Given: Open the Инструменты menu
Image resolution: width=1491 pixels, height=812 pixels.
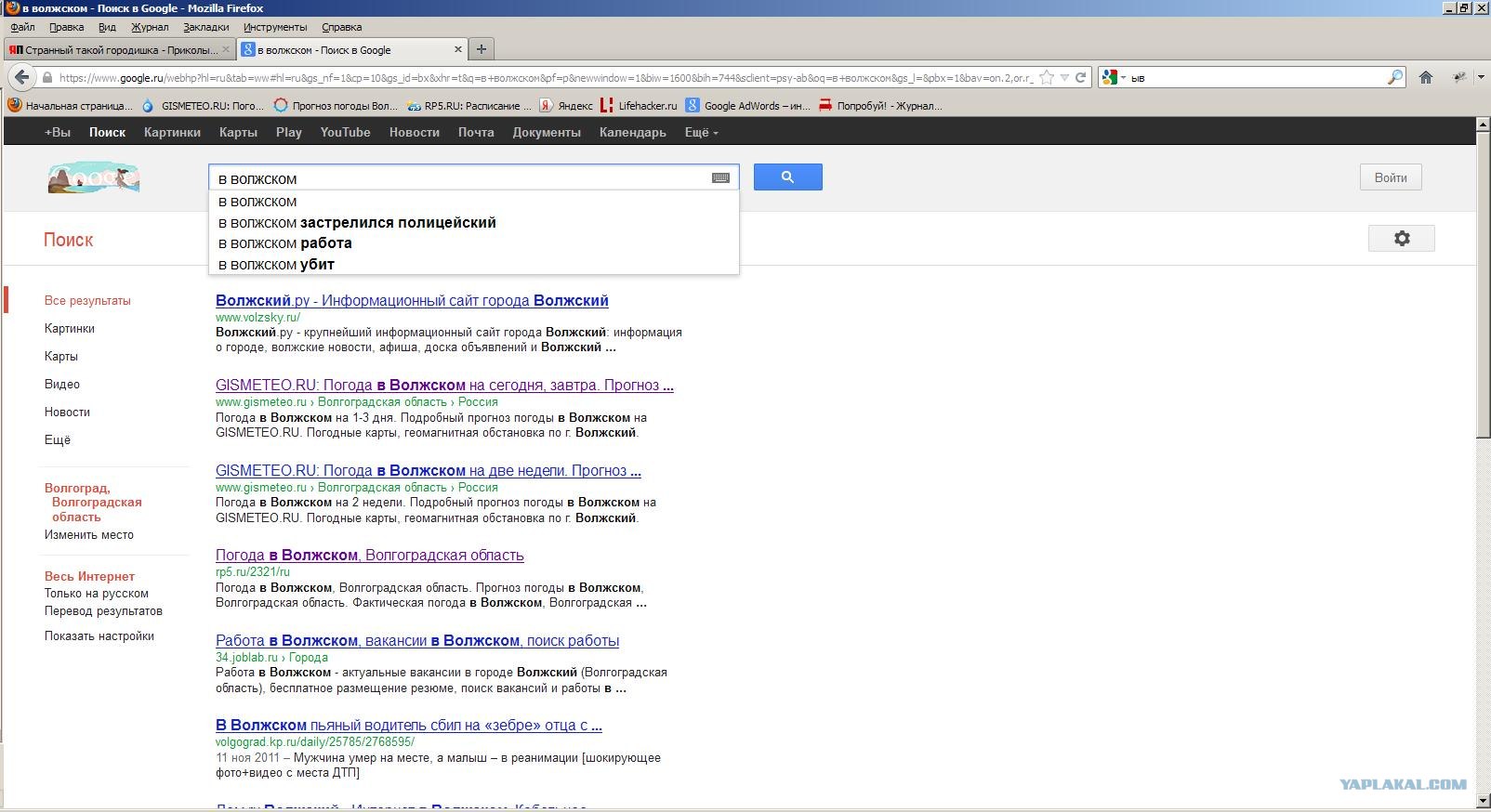Looking at the screenshot, I should click(275, 28).
